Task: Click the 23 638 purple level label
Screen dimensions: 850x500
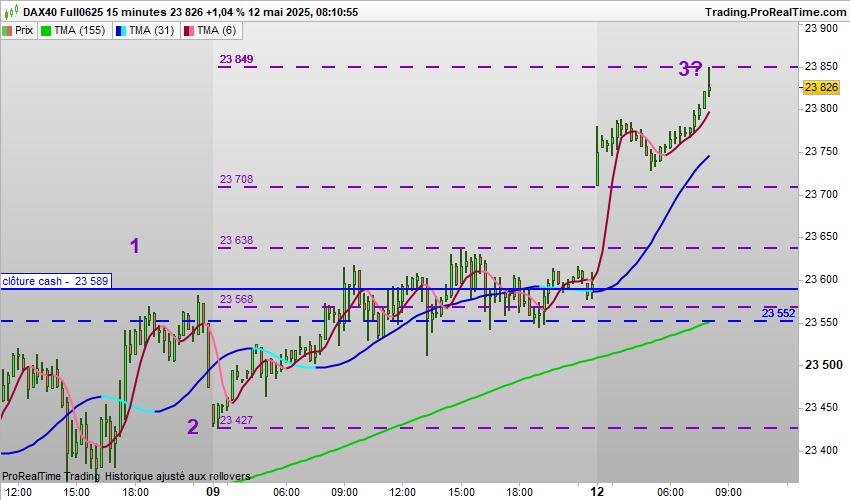Action: click(236, 240)
